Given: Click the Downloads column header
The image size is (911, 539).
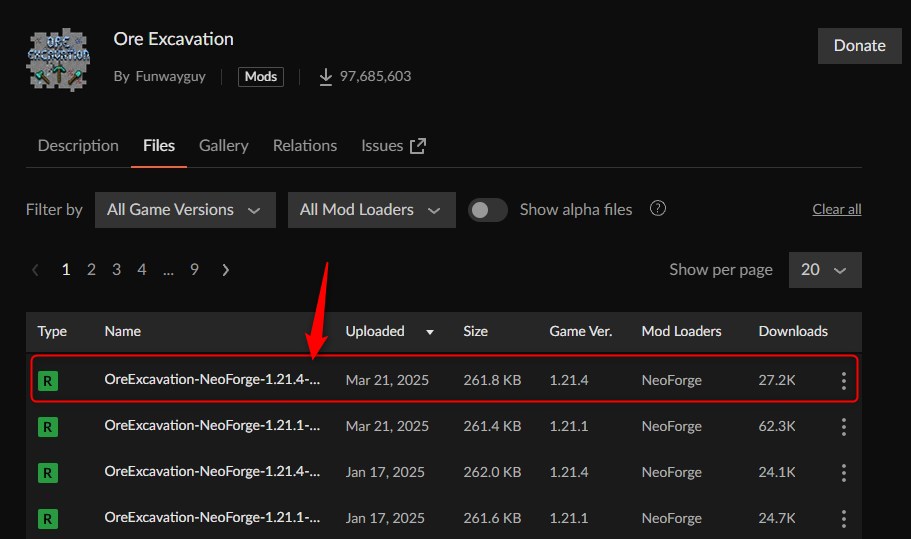Looking at the screenshot, I should (793, 332).
